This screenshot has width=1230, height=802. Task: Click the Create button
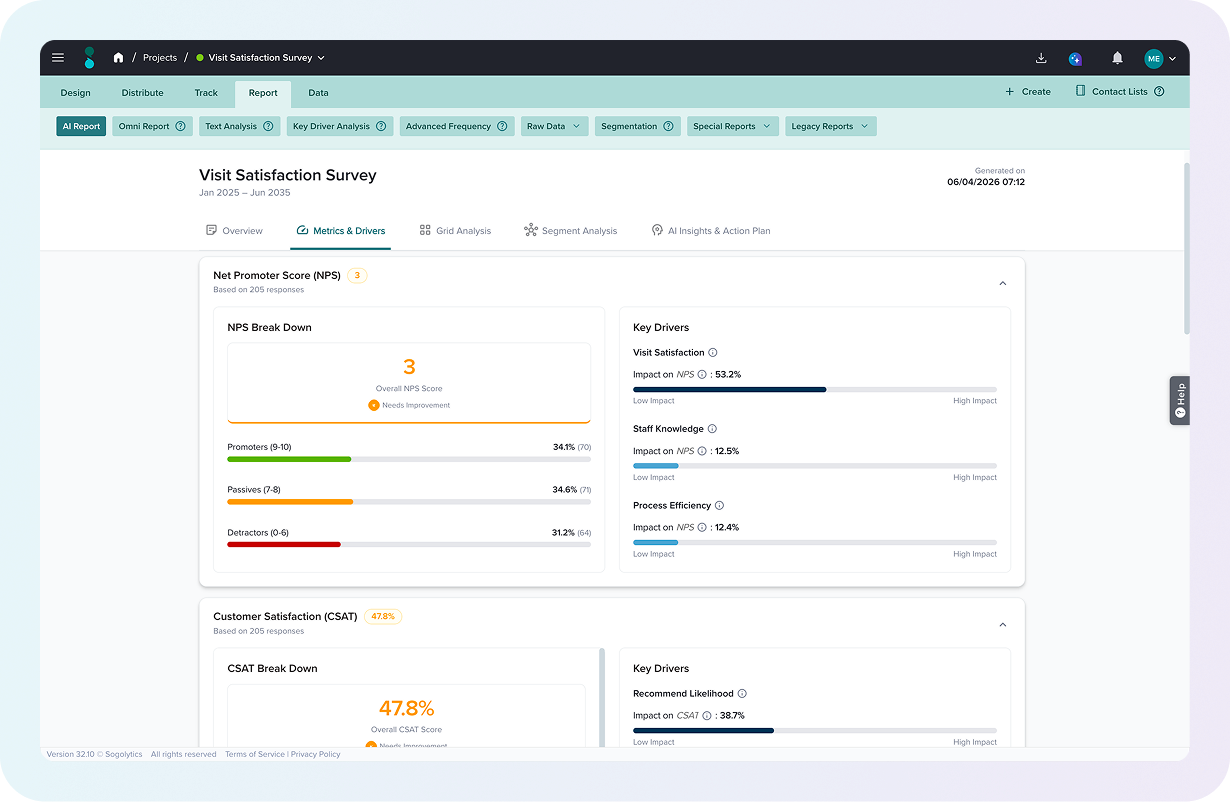(1028, 92)
